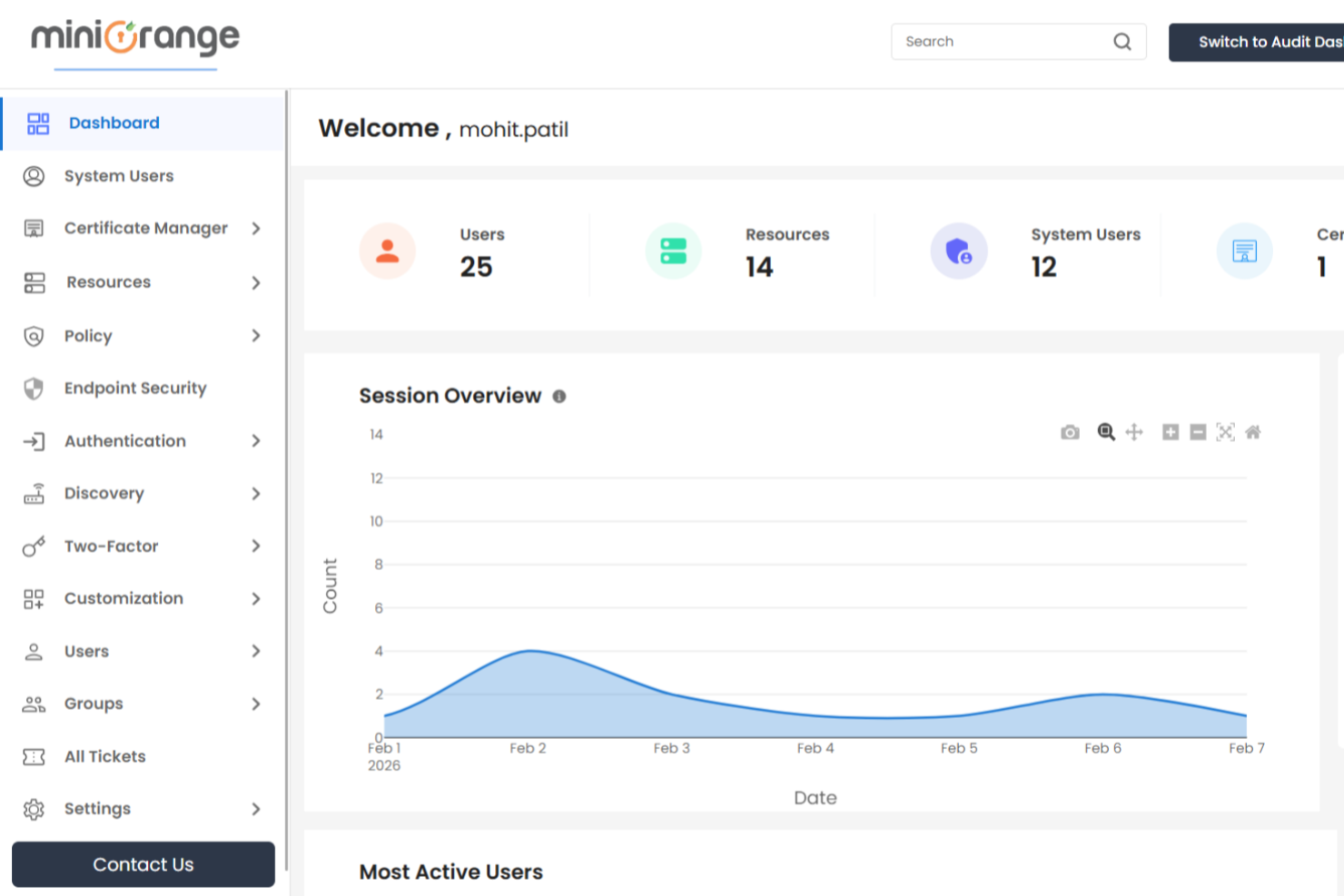Click the Contact Us button
The width and height of the screenshot is (1344, 896).
point(143,864)
